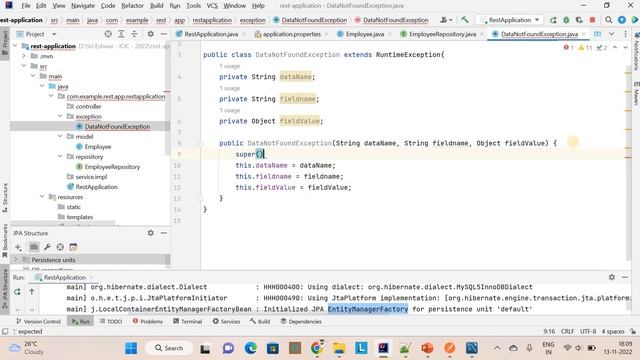
Task: Select RestApplication class in tree
Action: (96, 187)
